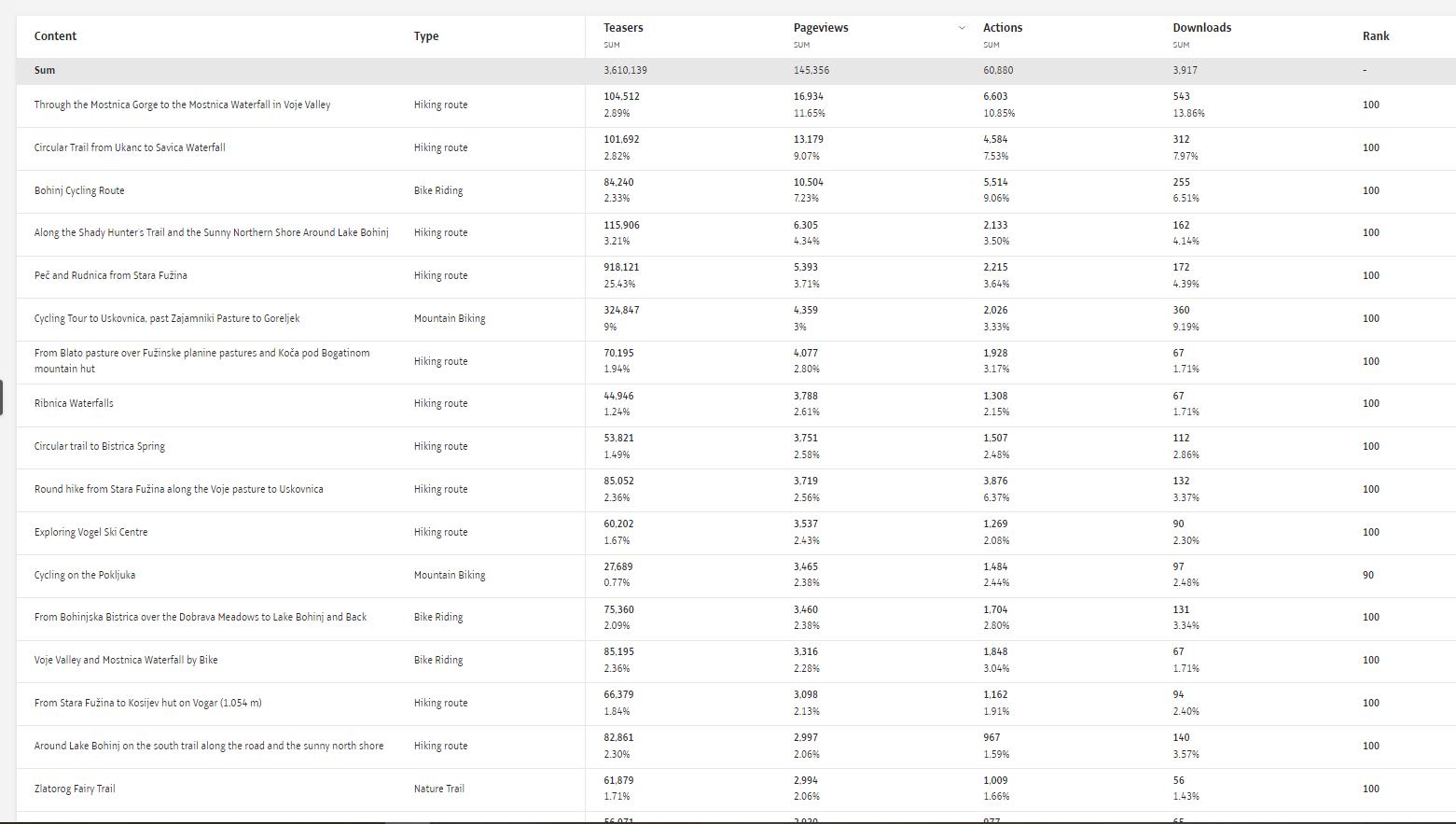Select "Exploring Vogel Ski Centre"
The height and width of the screenshot is (824, 1456).
coord(91,532)
